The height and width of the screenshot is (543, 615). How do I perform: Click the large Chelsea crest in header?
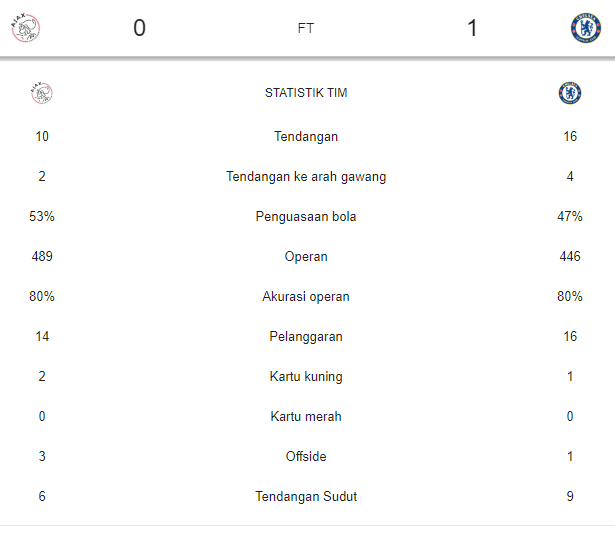click(x=585, y=28)
